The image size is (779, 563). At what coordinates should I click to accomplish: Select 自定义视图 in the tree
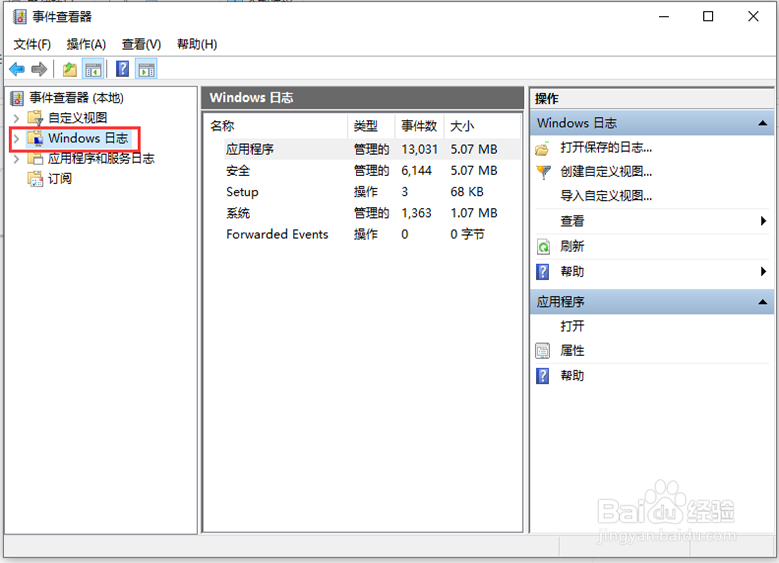click(x=78, y=118)
